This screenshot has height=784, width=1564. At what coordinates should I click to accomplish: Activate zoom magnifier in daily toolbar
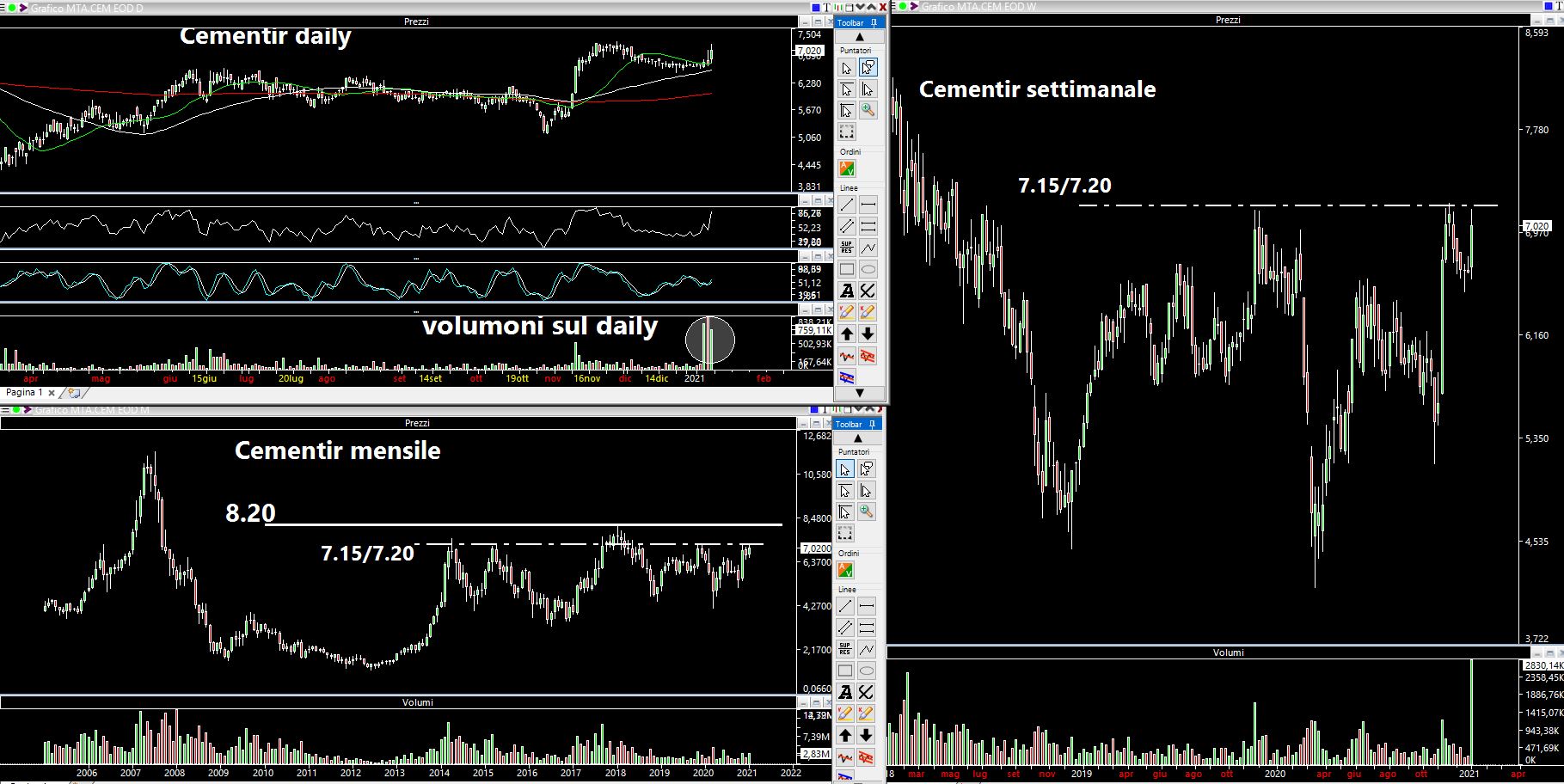coord(868,110)
